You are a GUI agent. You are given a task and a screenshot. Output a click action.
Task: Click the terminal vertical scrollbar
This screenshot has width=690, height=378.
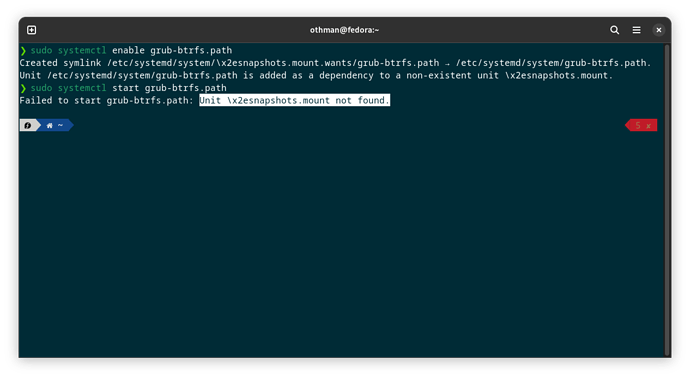coord(667,199)
